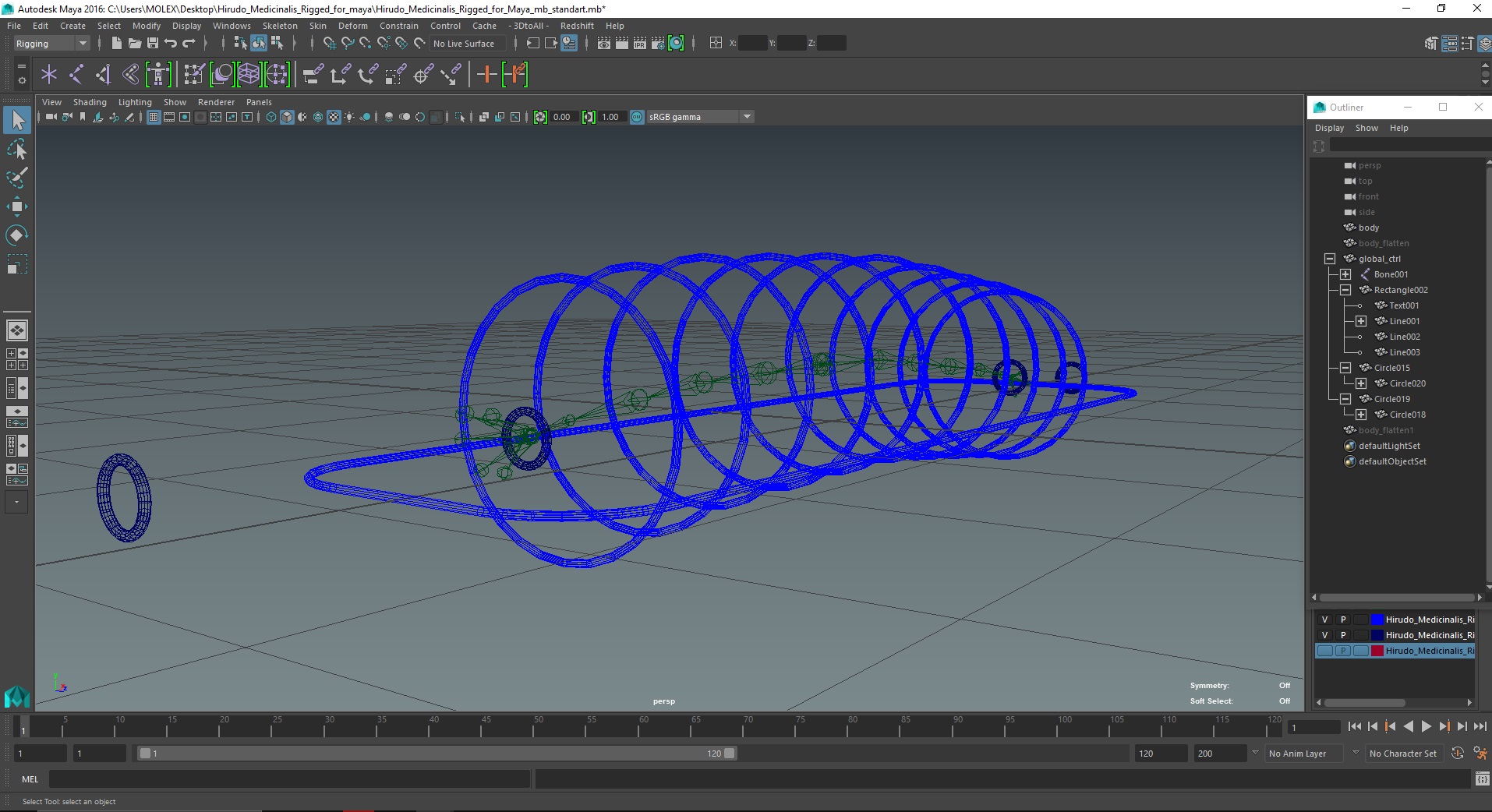
Task: Activate the Rotate tool
Action: click(x=17, y=235)
